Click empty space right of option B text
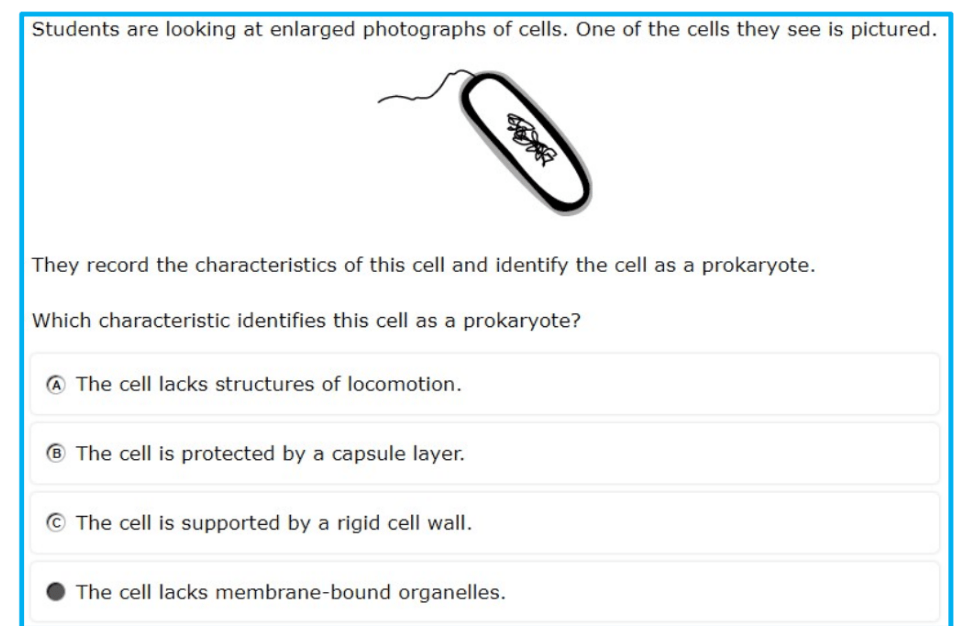Image resolution: width=959 pixels, height=626 pixels. 700,454
